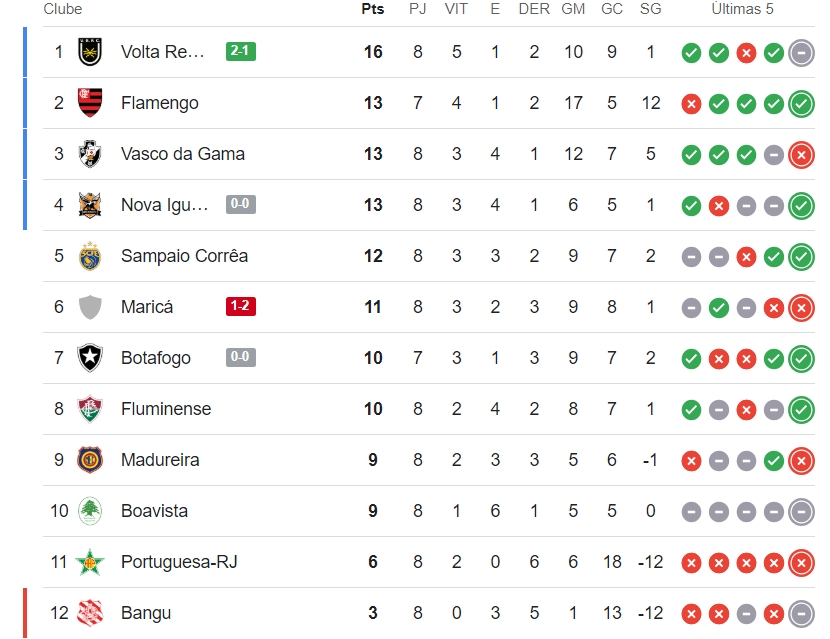830x639 pixels.
Task: Open Volta Redonda's live 2-1 score badge
Action: click(241, 51)
